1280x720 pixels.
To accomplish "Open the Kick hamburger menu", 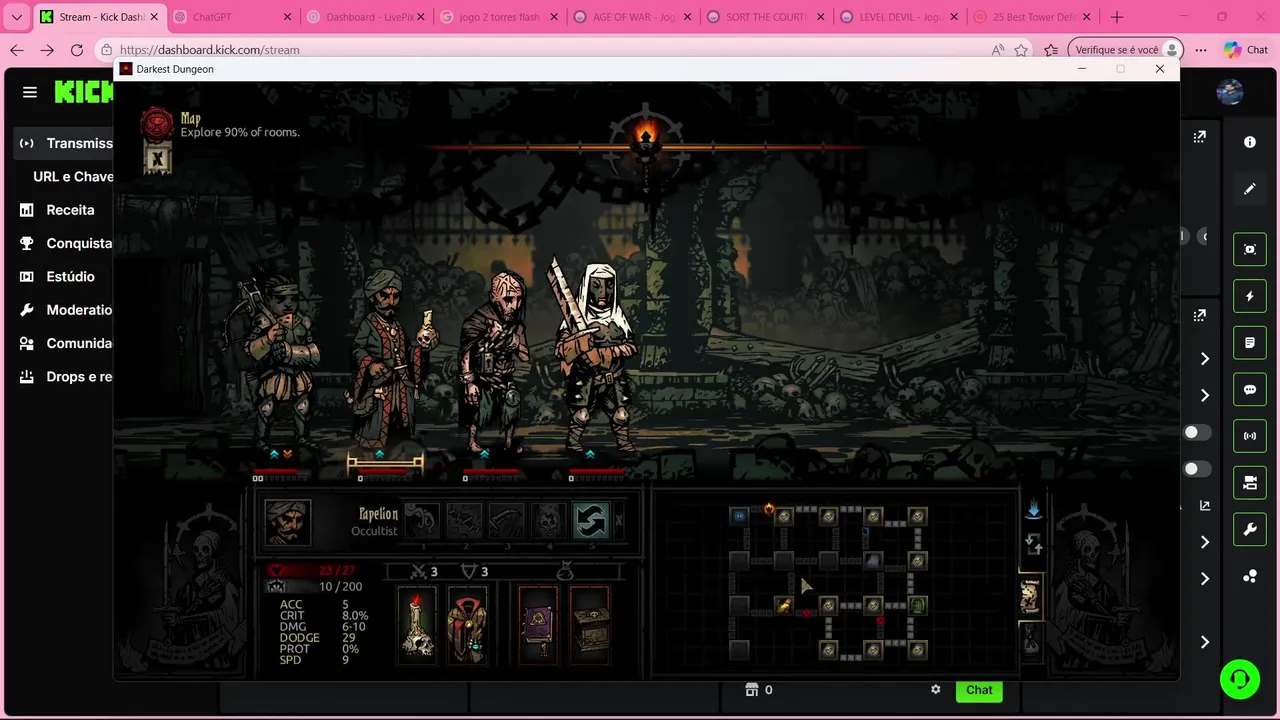I will click(30, 92).
